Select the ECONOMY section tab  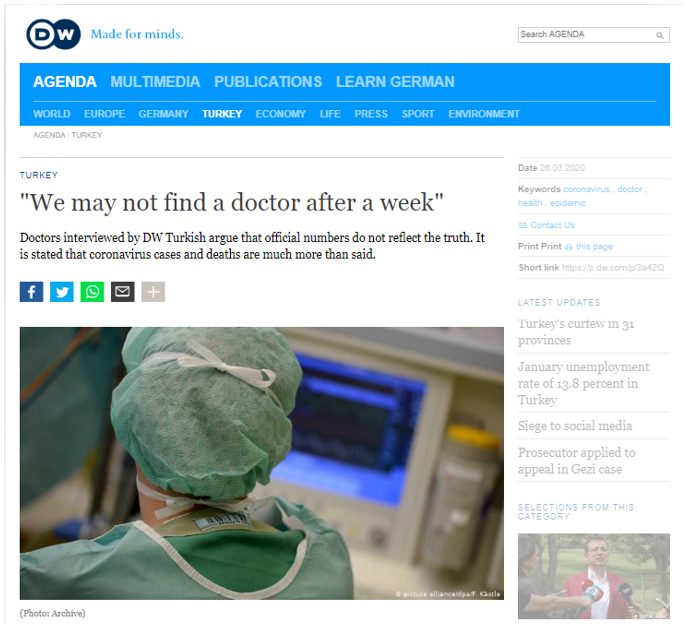point(280,114)
